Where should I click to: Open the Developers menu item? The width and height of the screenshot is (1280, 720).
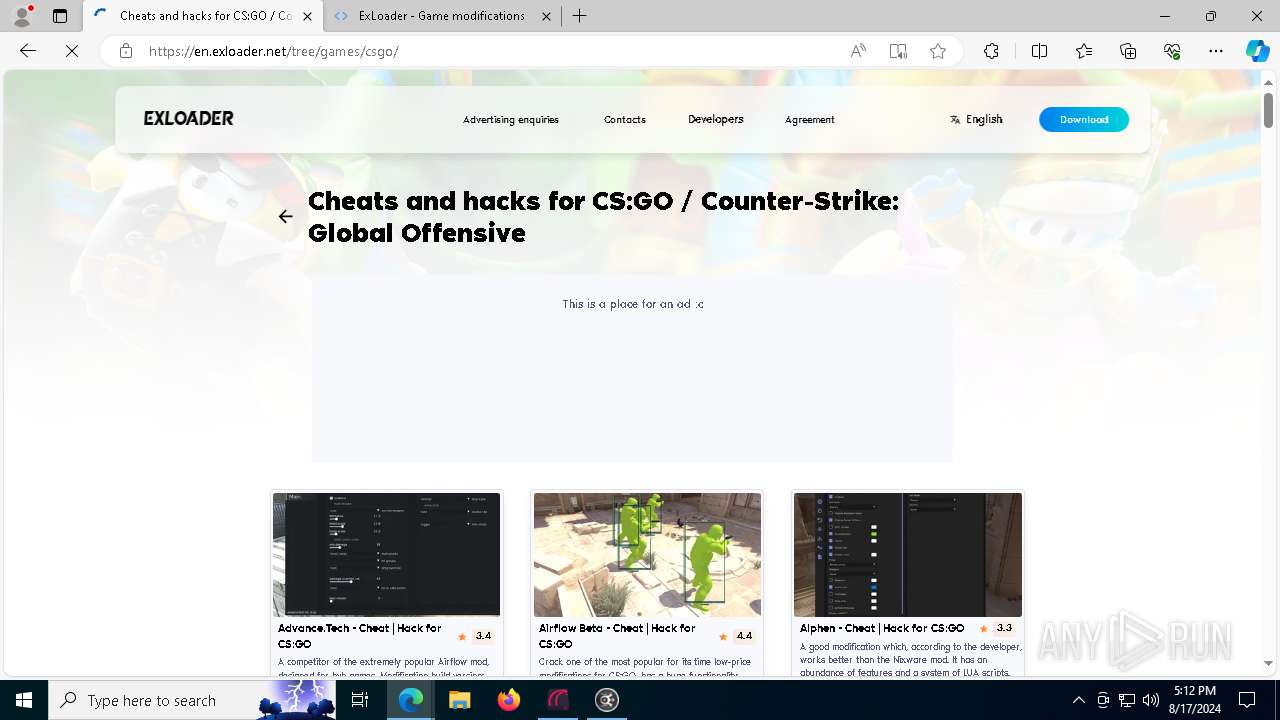click(716, 119)
